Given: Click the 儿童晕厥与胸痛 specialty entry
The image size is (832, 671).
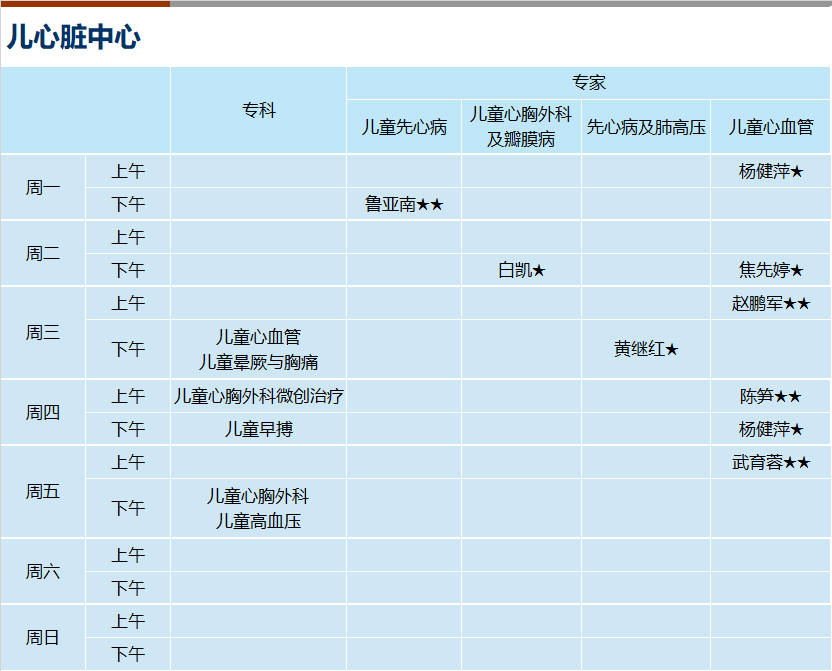Looking at the screenshot, I should [x=258, y=362].
